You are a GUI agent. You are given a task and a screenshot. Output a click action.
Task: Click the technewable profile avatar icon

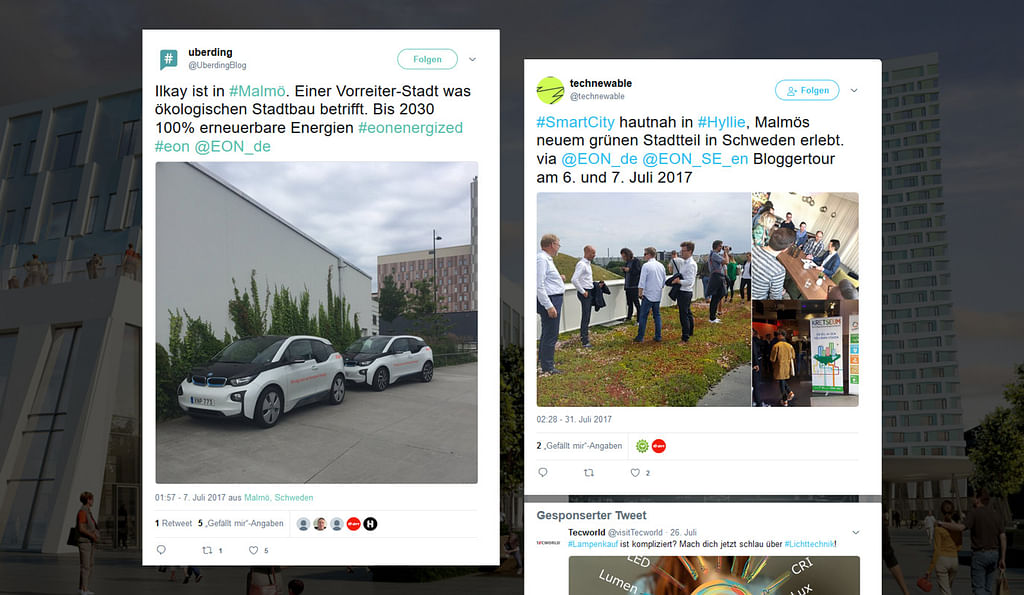(x=550, y=90)
